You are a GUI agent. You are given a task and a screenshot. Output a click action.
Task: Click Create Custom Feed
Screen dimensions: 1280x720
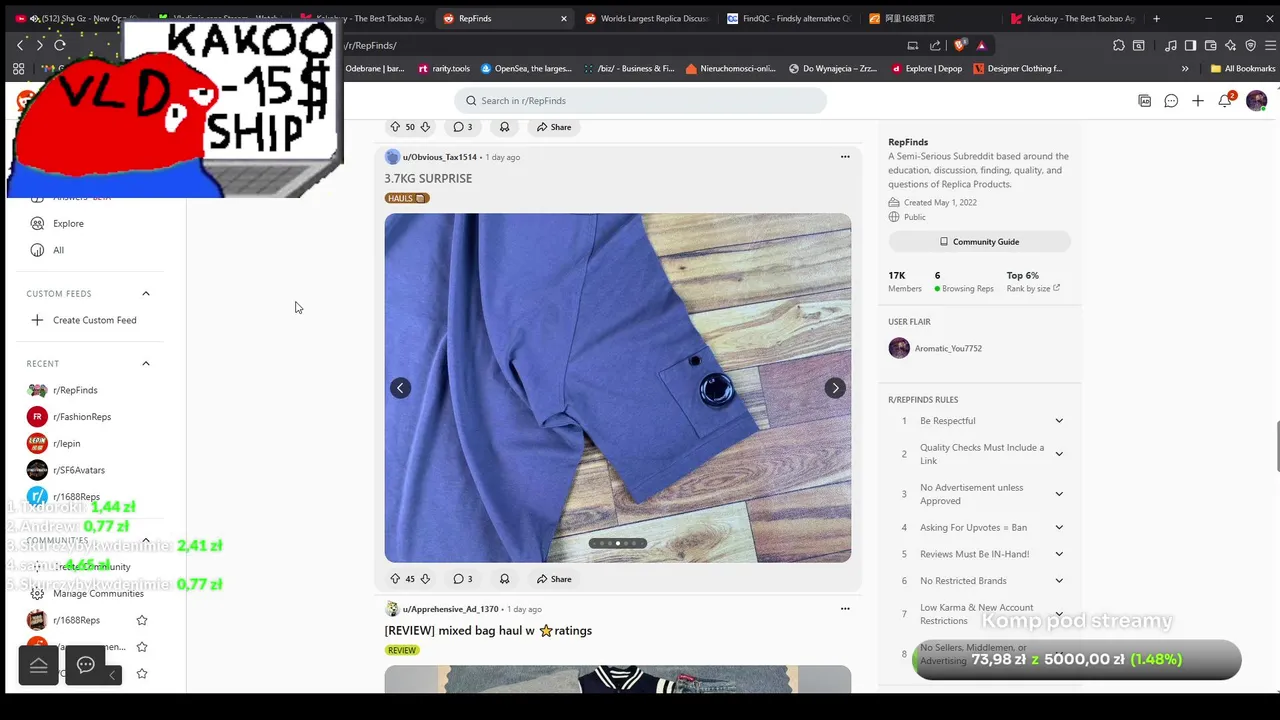pos(84,320)
